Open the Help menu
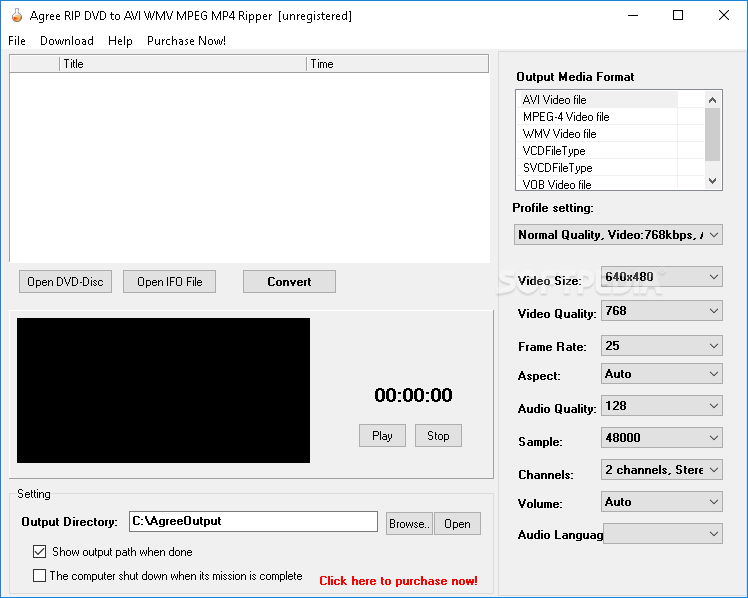The width and height of the screenshot is (748, 598). pyautogui.click(x=120, y=41)
